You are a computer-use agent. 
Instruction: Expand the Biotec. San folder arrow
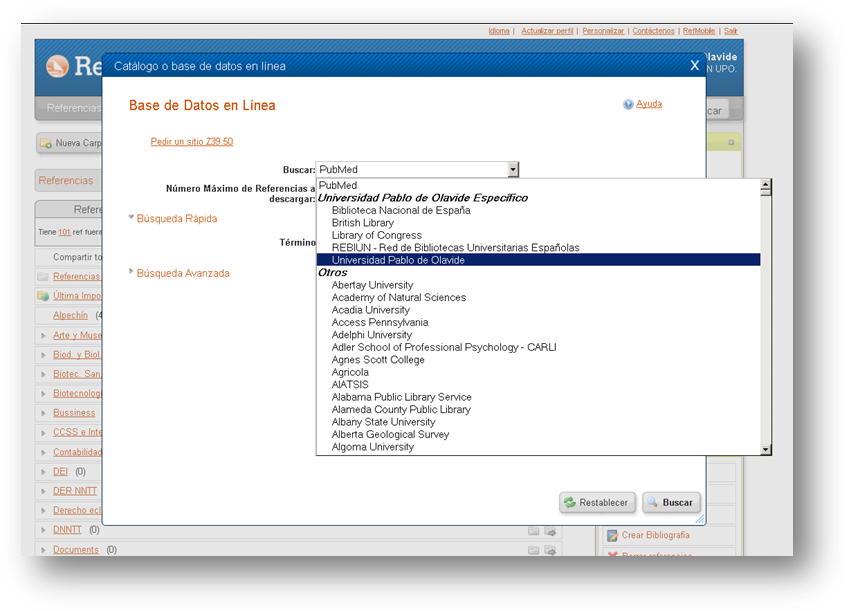point(43,375)
